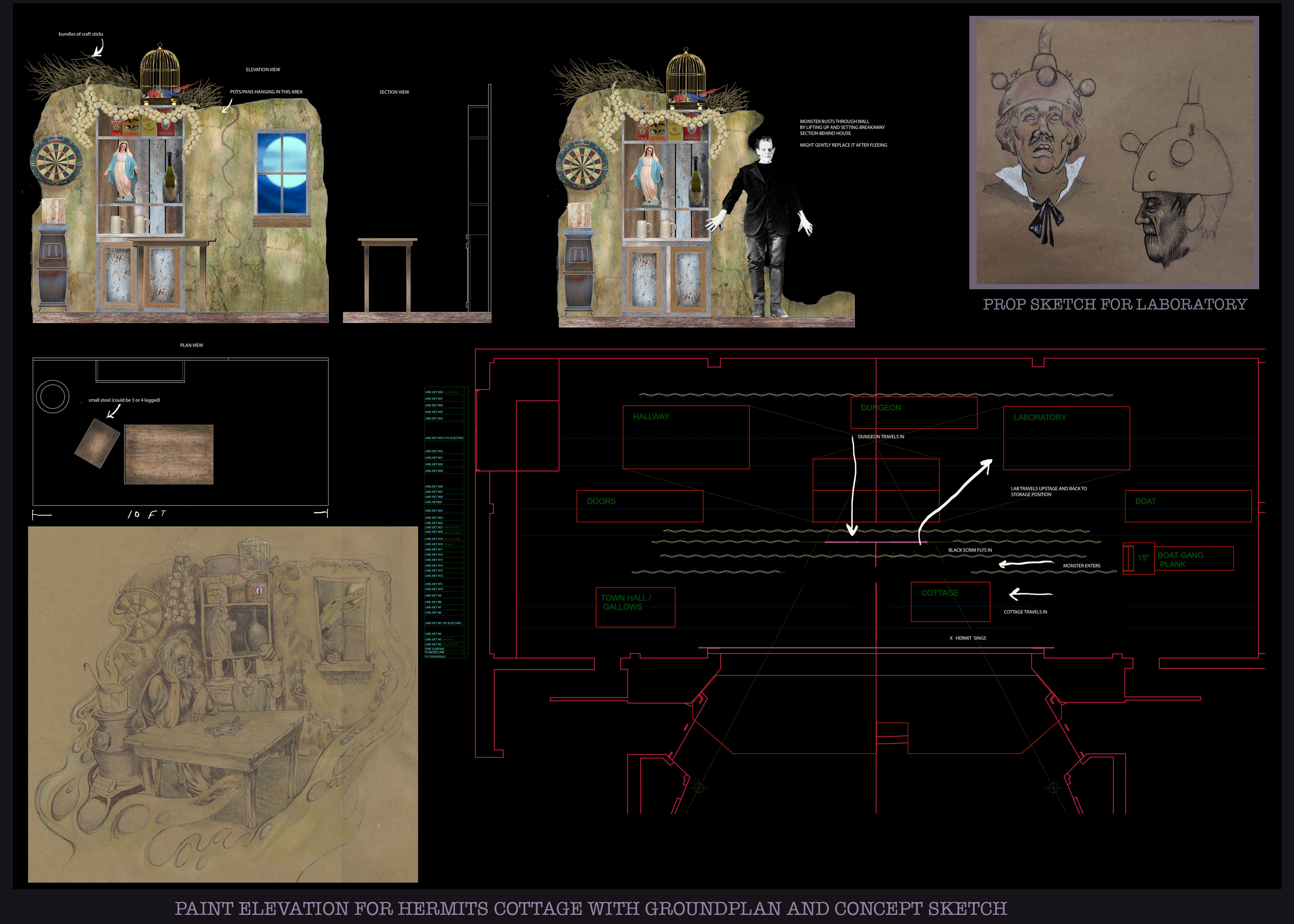
Task: Select the 'bundles of craft sticks' note
Action: pos(81,34)
